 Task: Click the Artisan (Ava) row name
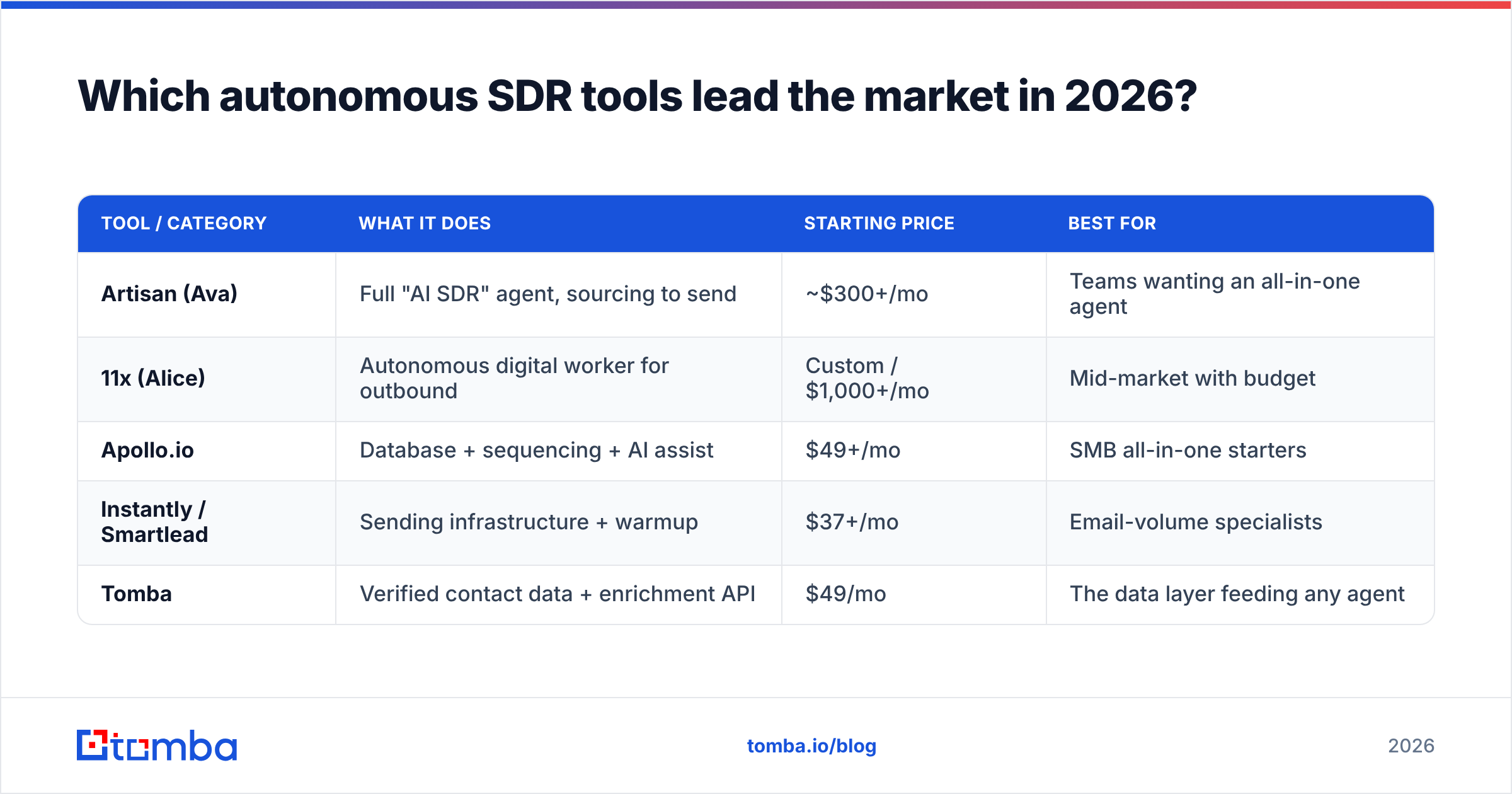[169, 294]
